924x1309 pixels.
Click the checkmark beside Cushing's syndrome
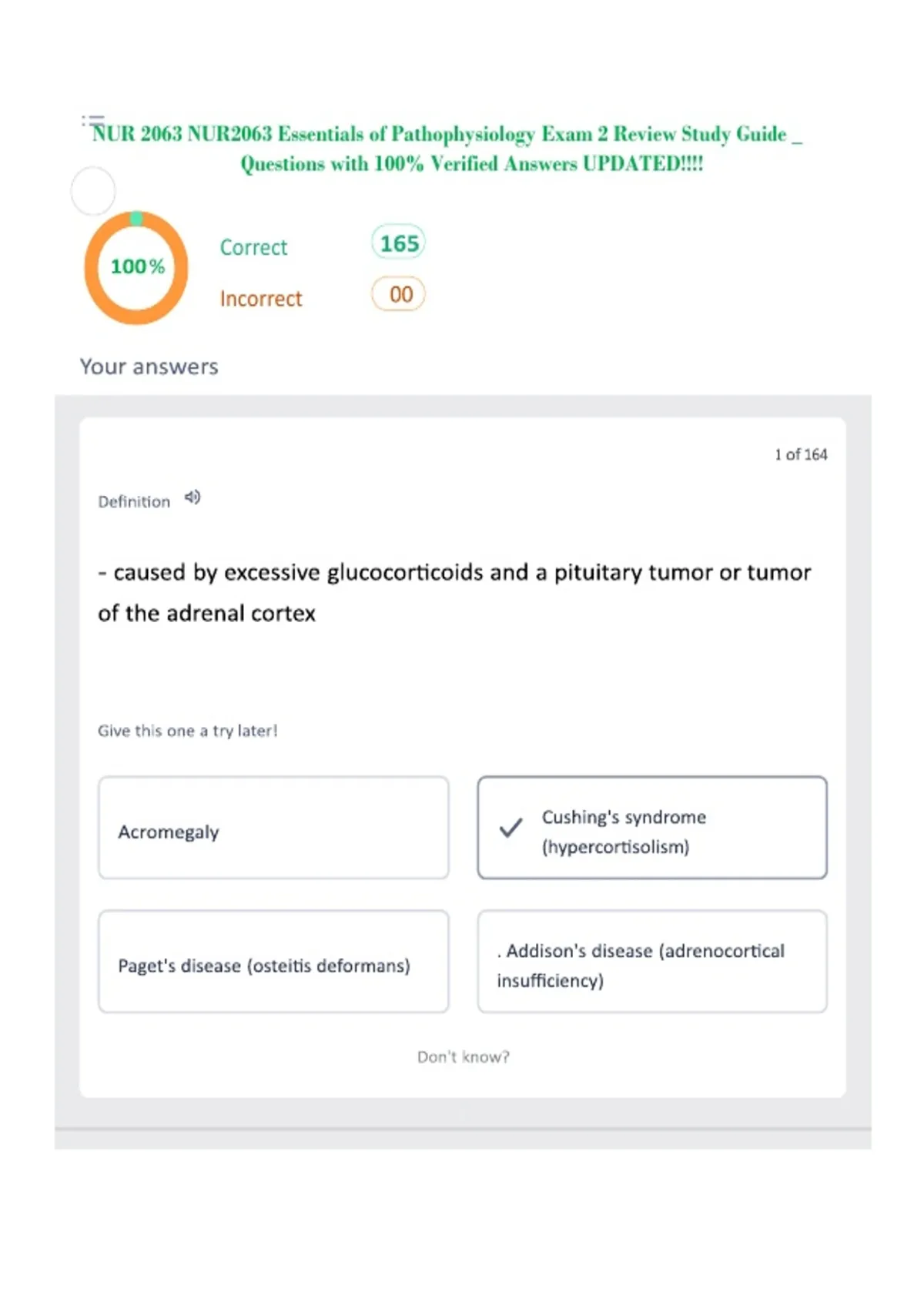click(511, 828)
